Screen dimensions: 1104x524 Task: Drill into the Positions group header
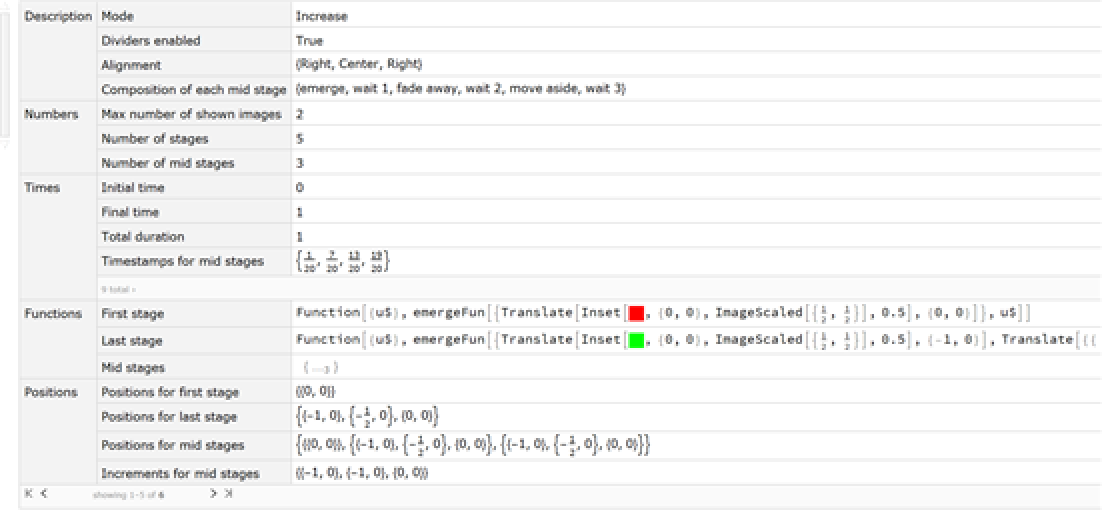[52, 392]
